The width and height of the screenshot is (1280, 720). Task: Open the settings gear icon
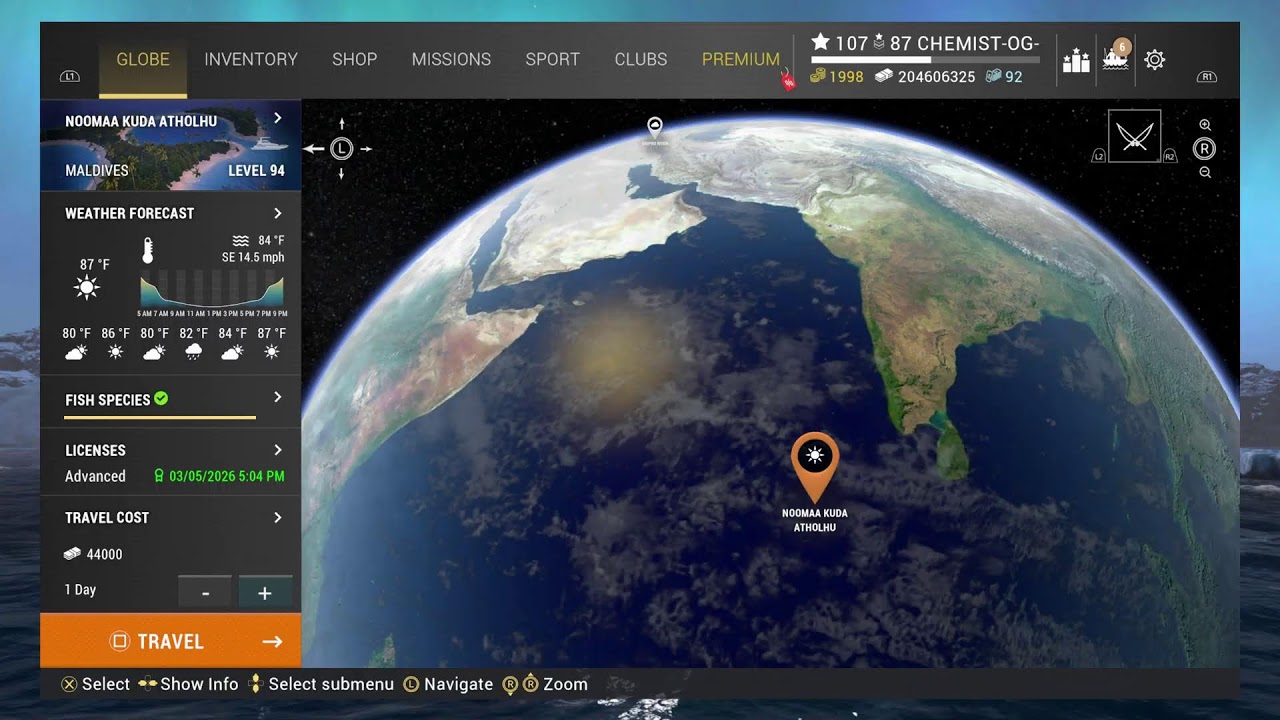(x=1155, y=60)
